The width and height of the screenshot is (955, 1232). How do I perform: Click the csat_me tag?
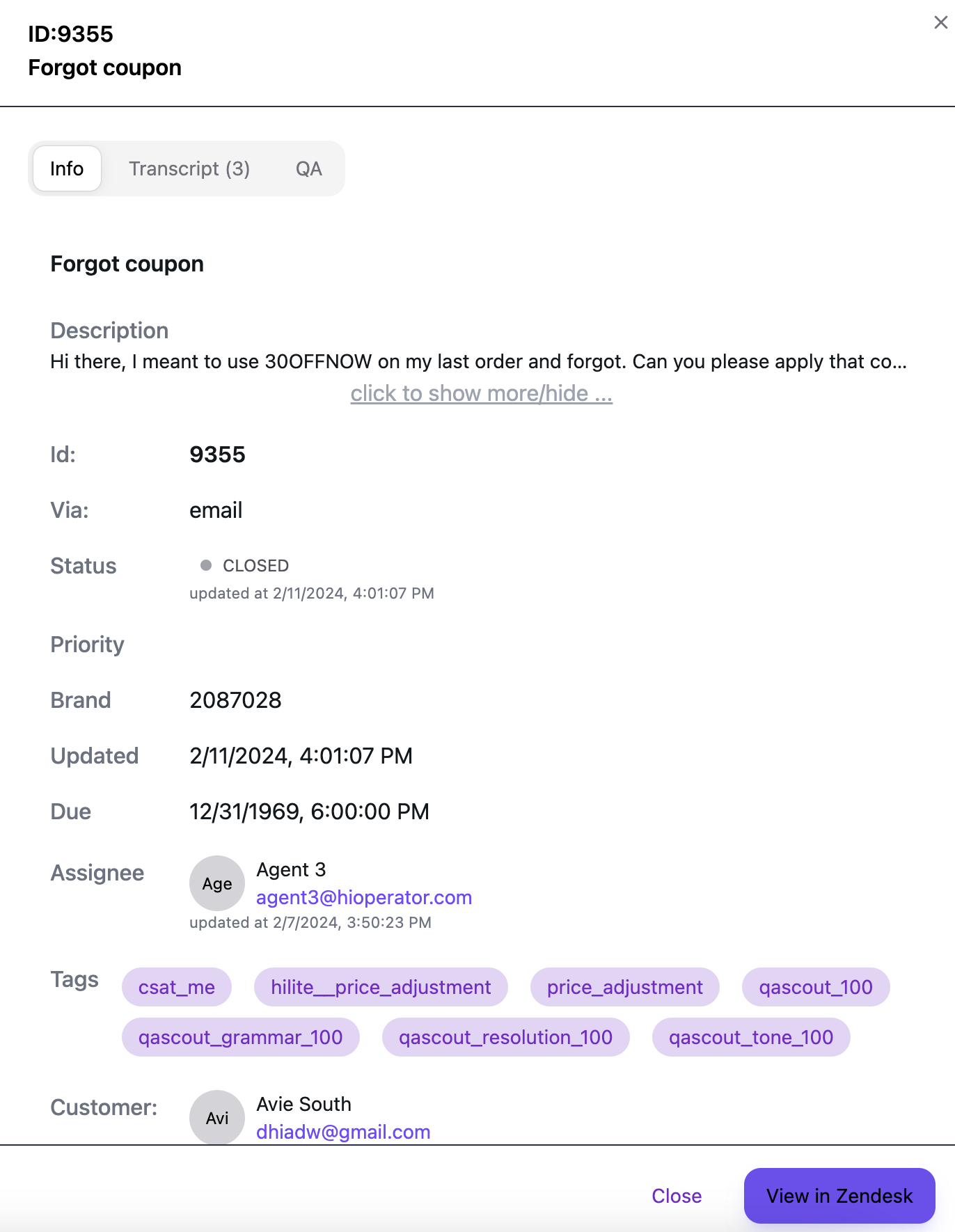[x=176, y=987]
